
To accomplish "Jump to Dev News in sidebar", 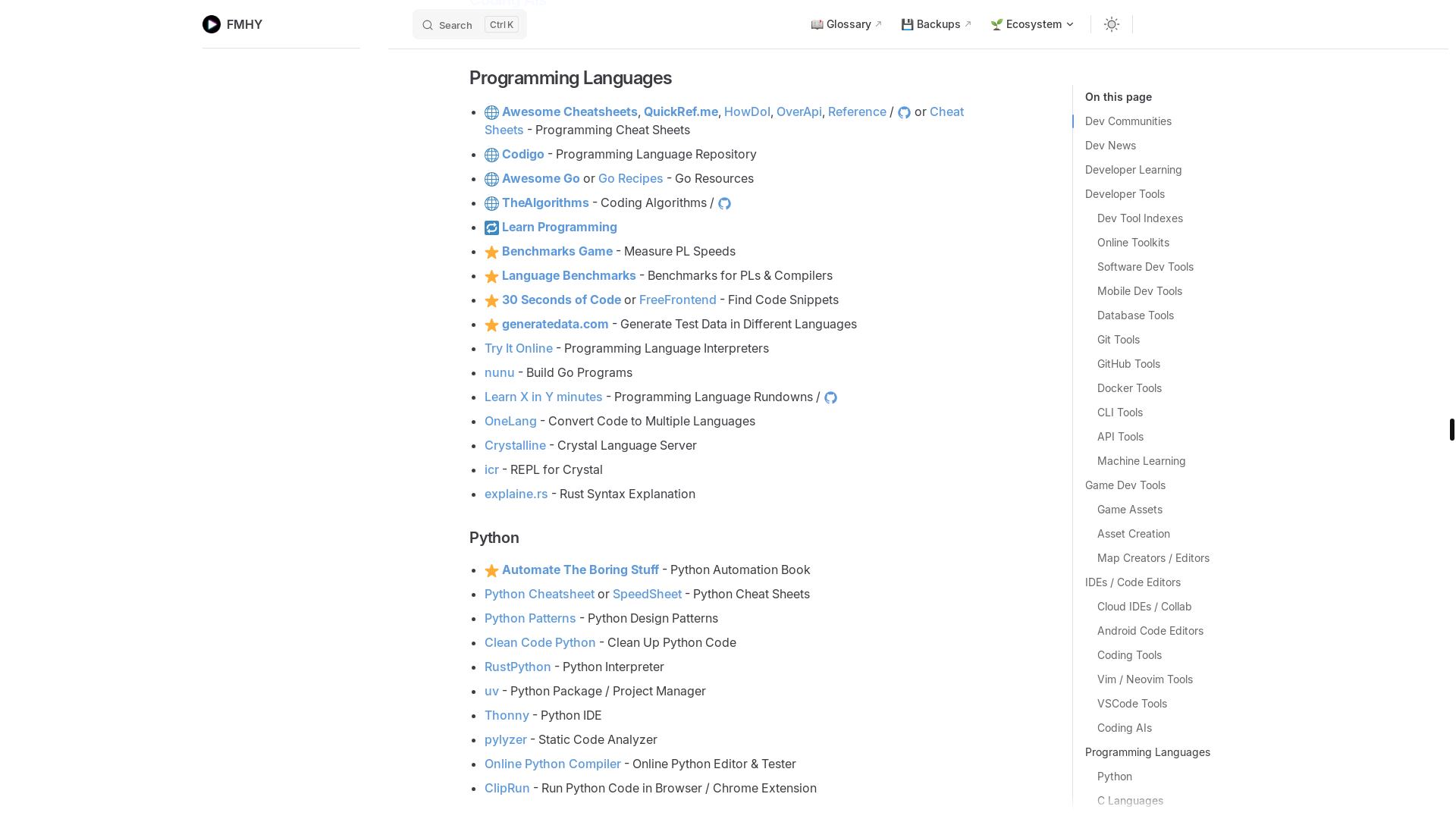I will point(1110,146).
